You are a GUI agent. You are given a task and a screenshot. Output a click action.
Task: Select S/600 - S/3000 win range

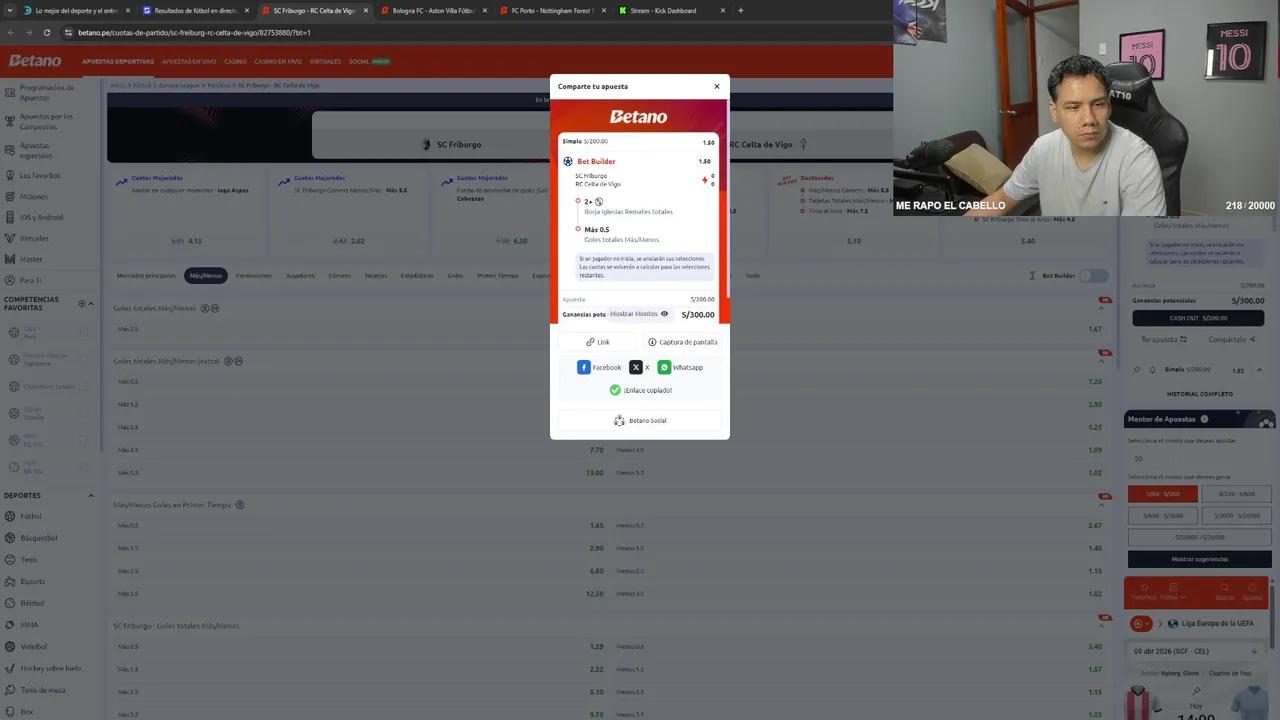point(1163,515)
